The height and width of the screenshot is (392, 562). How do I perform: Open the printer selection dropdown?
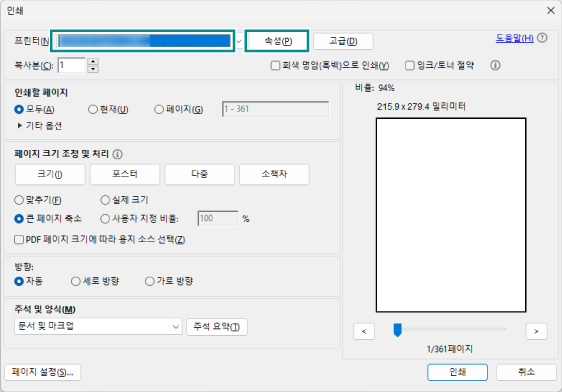pos(239,41)
